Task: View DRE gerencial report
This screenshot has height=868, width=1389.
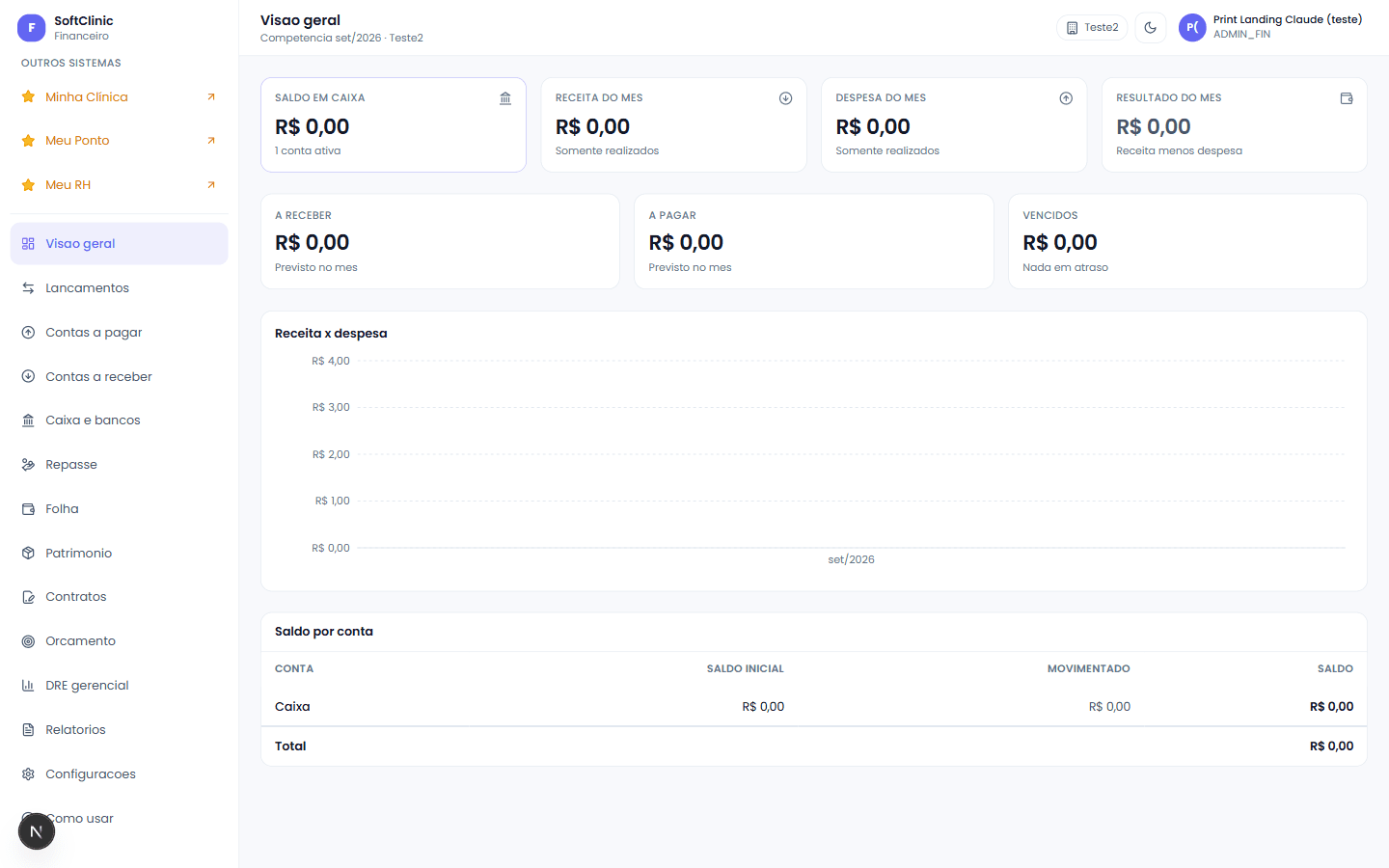Action: coord(120,686)
